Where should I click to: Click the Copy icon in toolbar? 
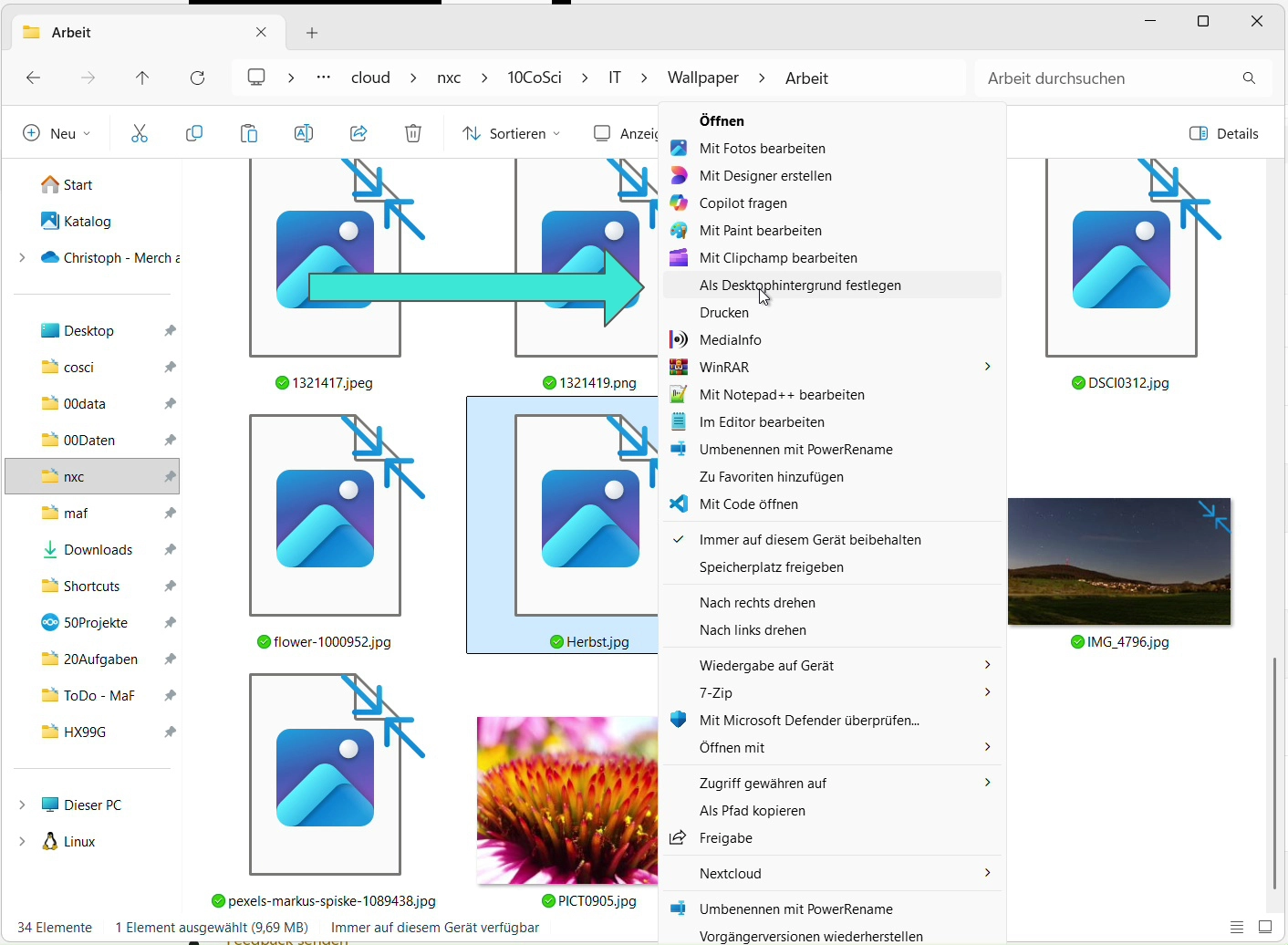point(194,133)
